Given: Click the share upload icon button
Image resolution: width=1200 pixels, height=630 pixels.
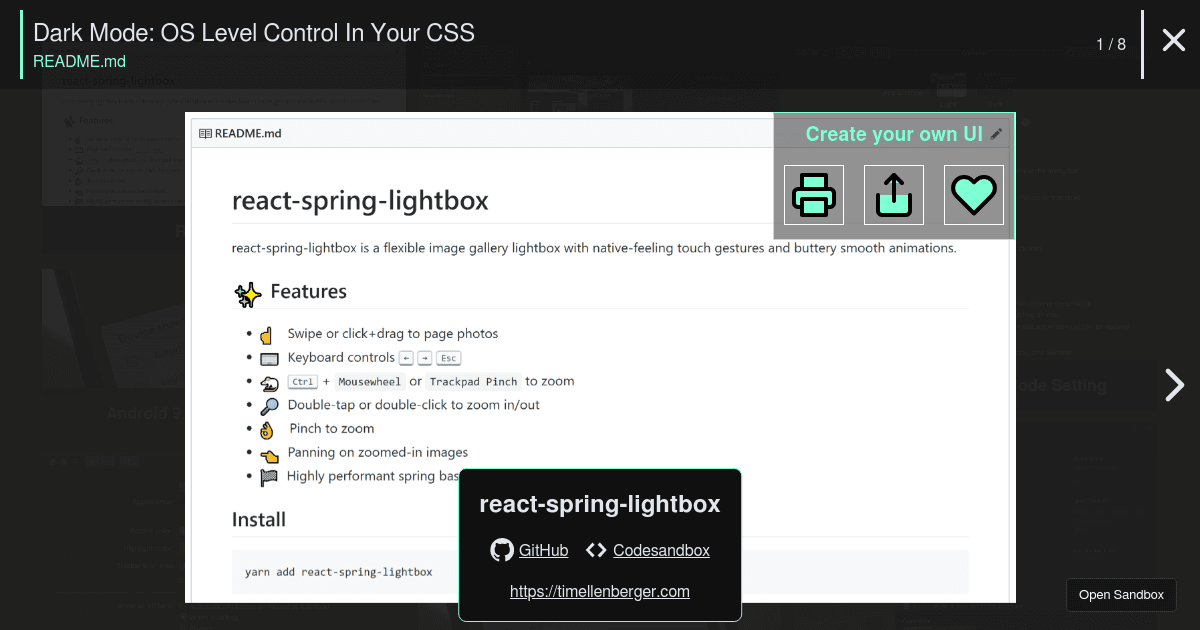Looking at the screenshot, I should (x=894, y=195).
